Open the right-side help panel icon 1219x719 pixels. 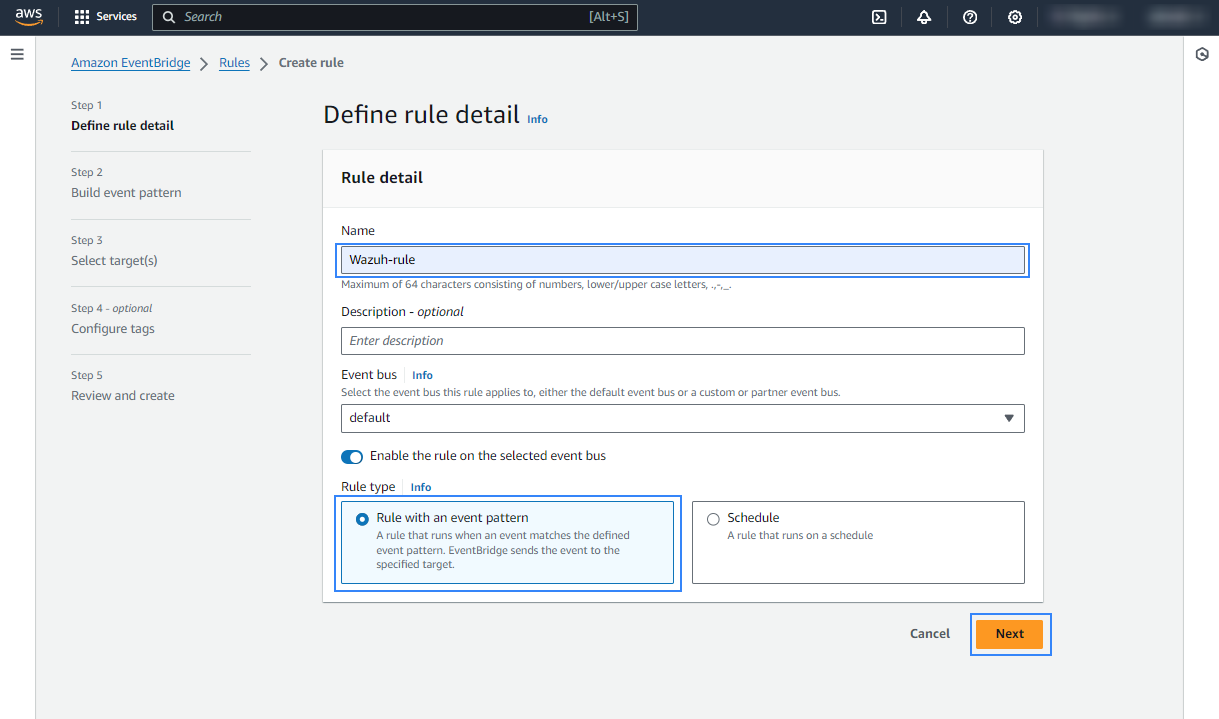(1202, 55)
